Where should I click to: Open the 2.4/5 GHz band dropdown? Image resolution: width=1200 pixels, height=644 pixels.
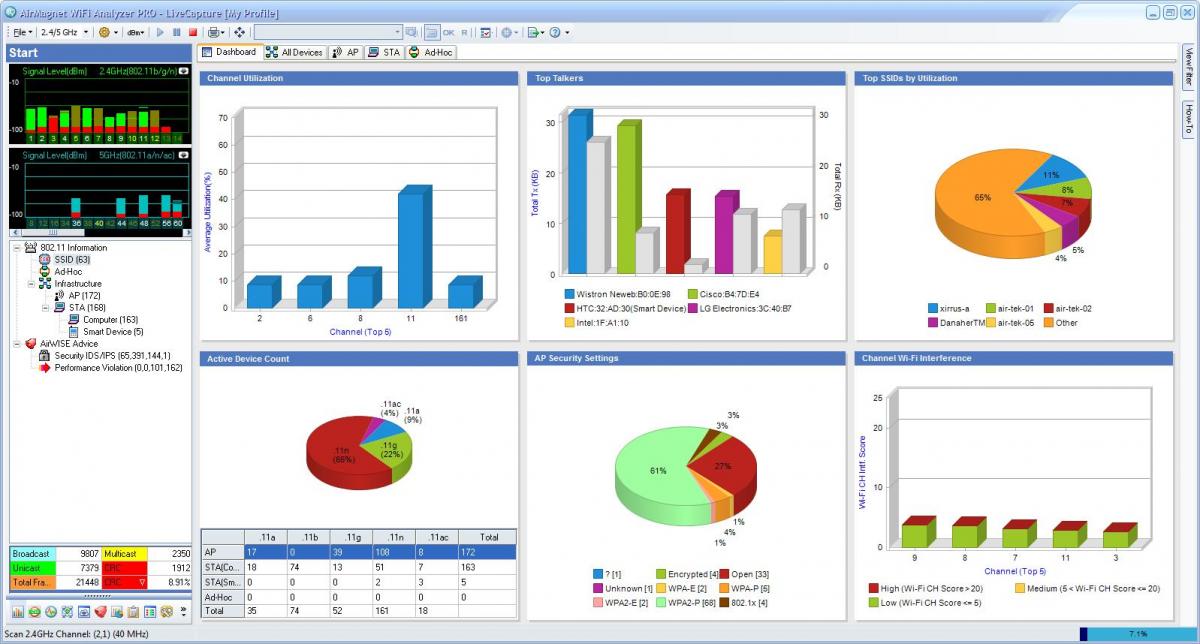coord(64,32)
